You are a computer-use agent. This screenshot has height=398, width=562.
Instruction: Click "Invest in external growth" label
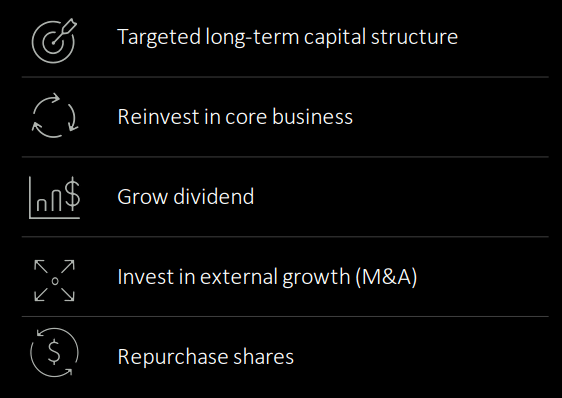234,277
